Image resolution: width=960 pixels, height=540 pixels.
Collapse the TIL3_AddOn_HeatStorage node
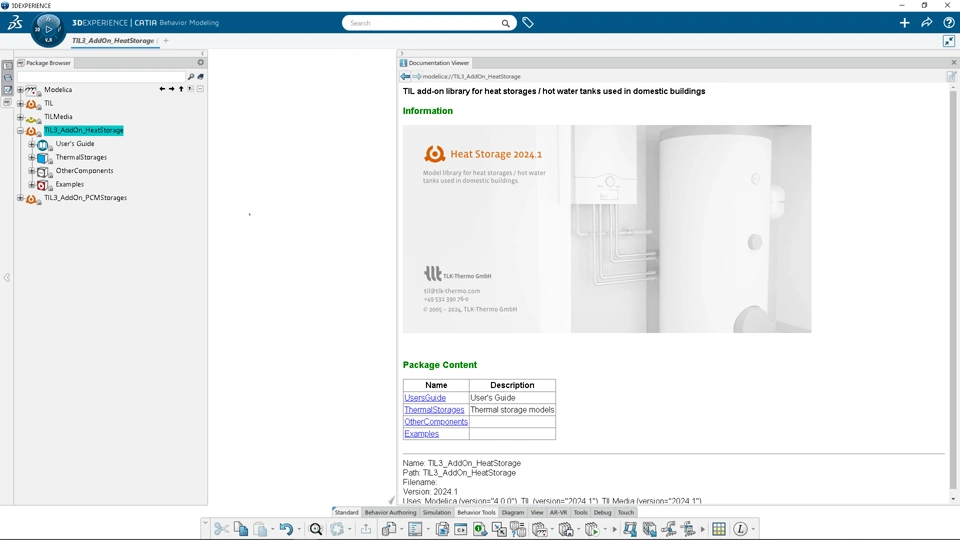(20, 130)
